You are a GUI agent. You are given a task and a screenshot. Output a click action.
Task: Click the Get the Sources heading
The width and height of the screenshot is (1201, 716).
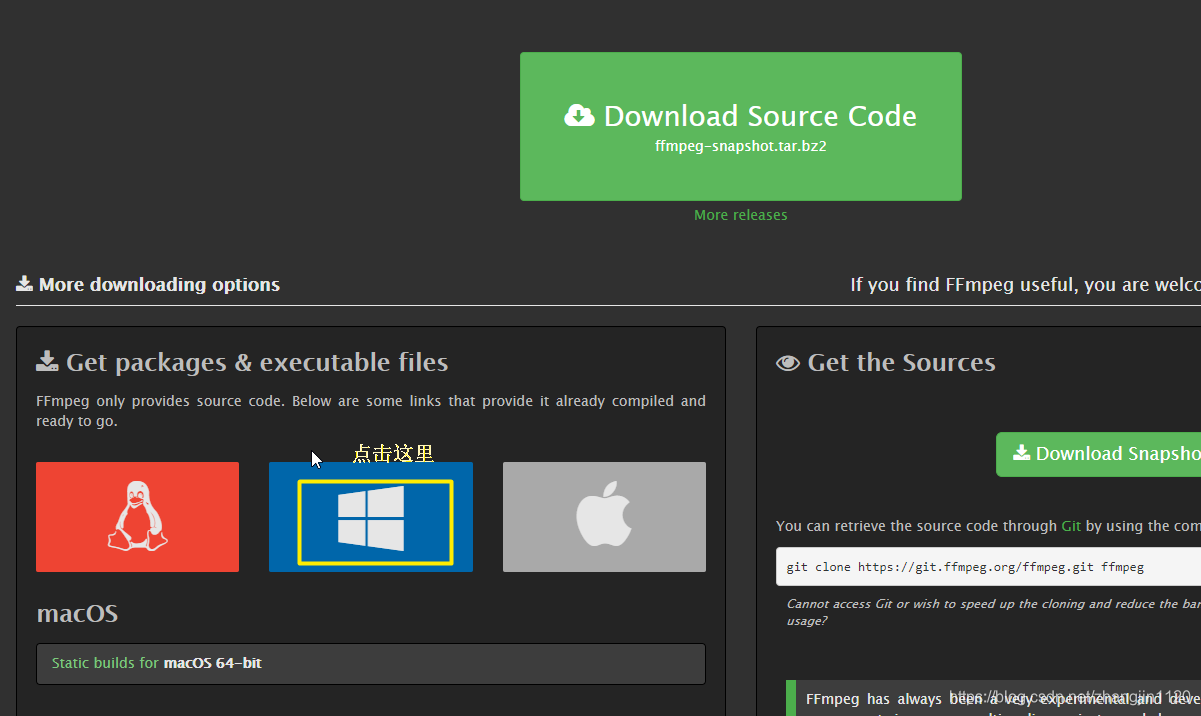886,362
